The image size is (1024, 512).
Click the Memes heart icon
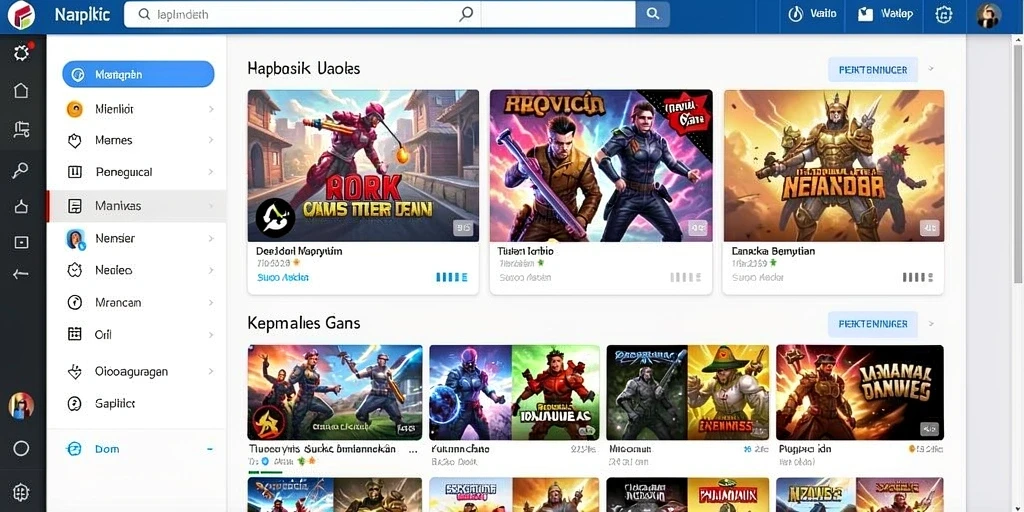(75, 140)
